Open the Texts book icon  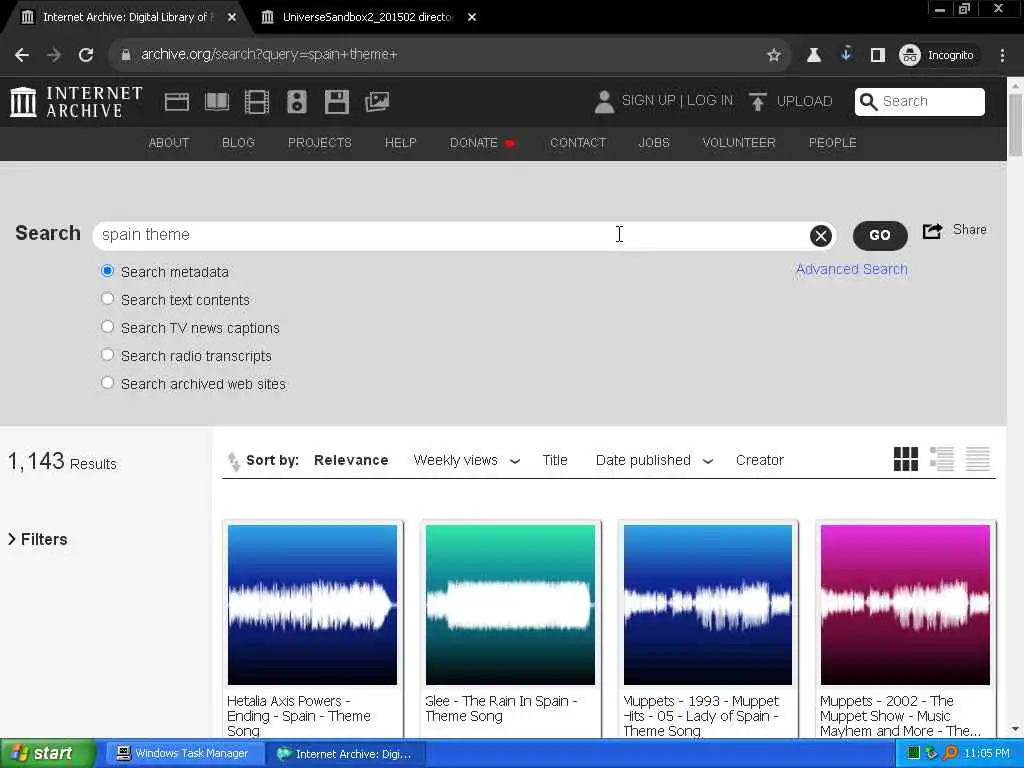click(x=217, y=102)
